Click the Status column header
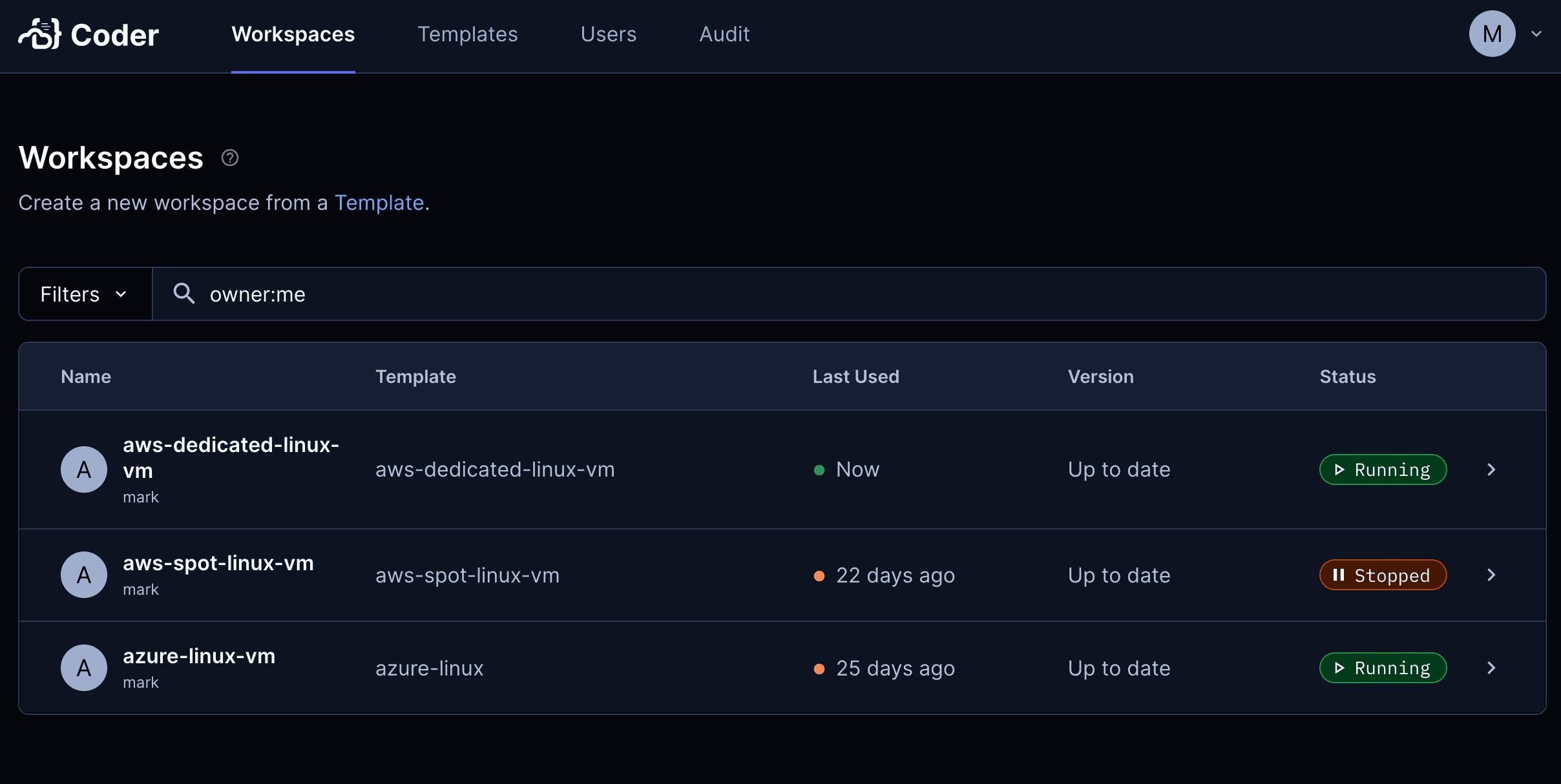1561x784 pixels. pos(1348,377)
